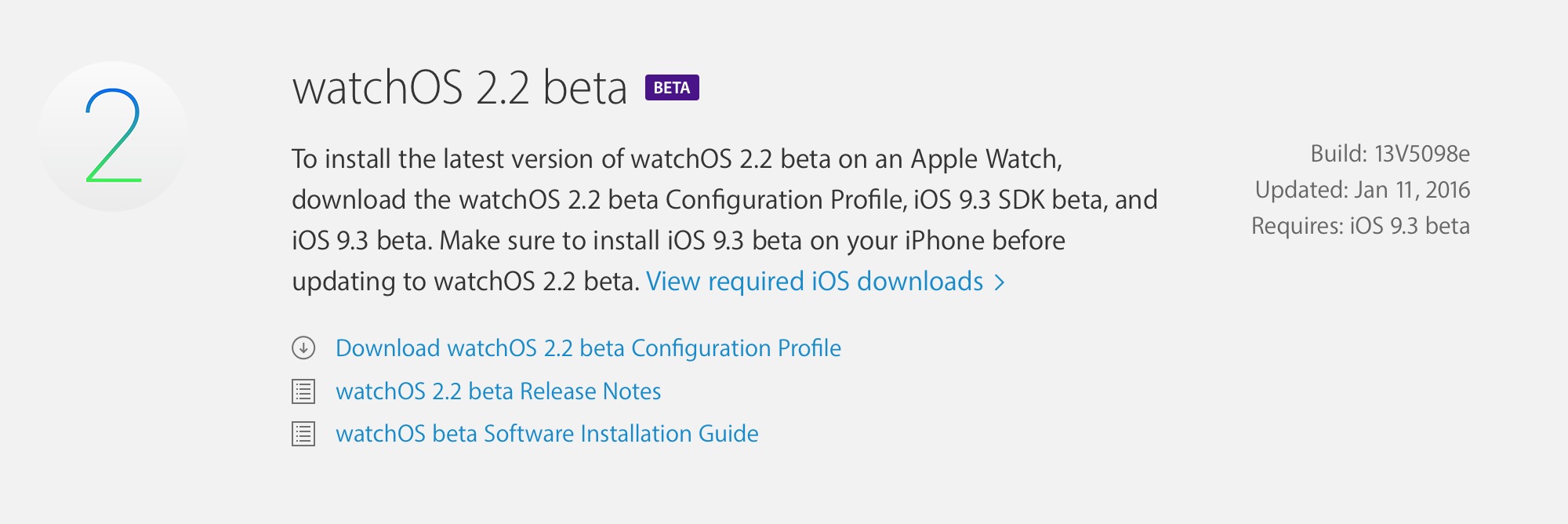Click the Updated: Jan 11, 2016 text
The image size is (1568, 524).
[x=1363, y=190]
